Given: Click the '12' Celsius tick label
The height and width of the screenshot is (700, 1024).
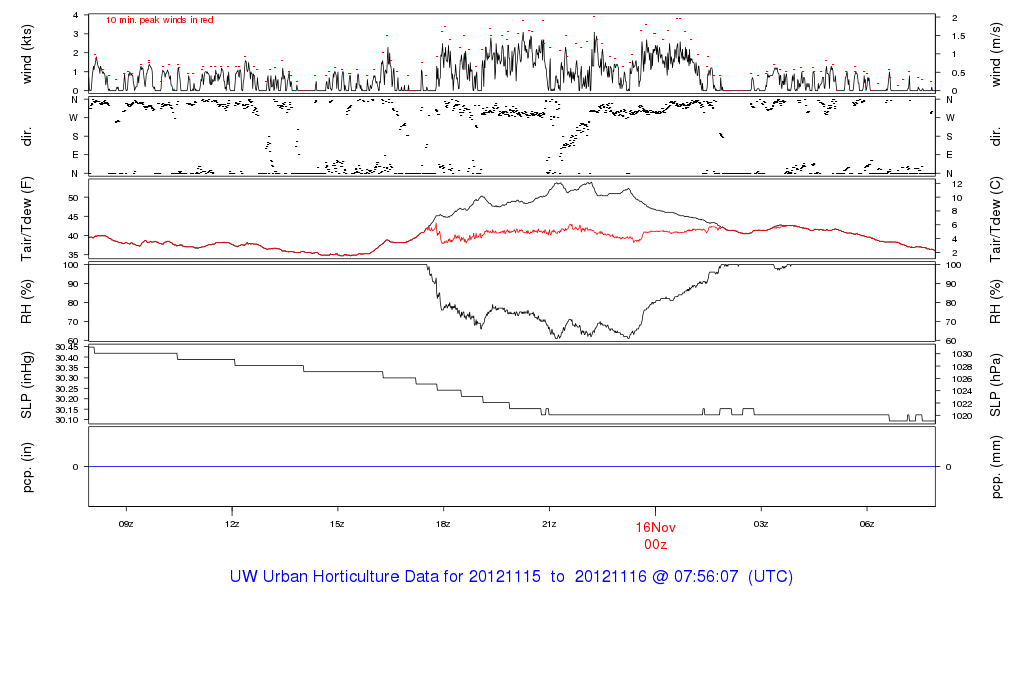Looking at the screenshot, I should pos(957,184).
